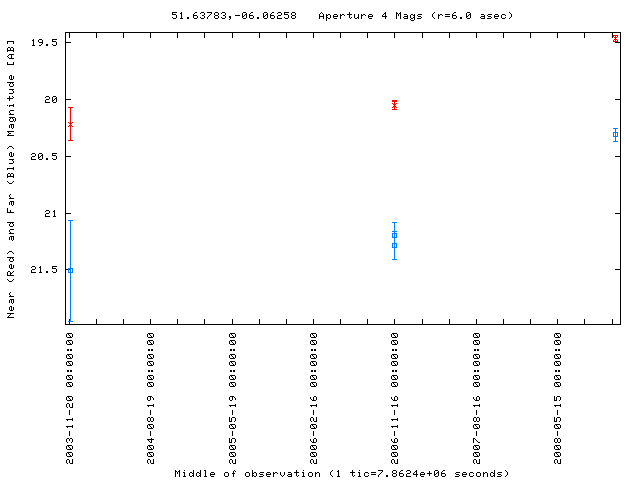This screenshot has width=640, height=480.
Task: Select the blue square marker at 2003-11-20
Action: click(x=71, y=271)
